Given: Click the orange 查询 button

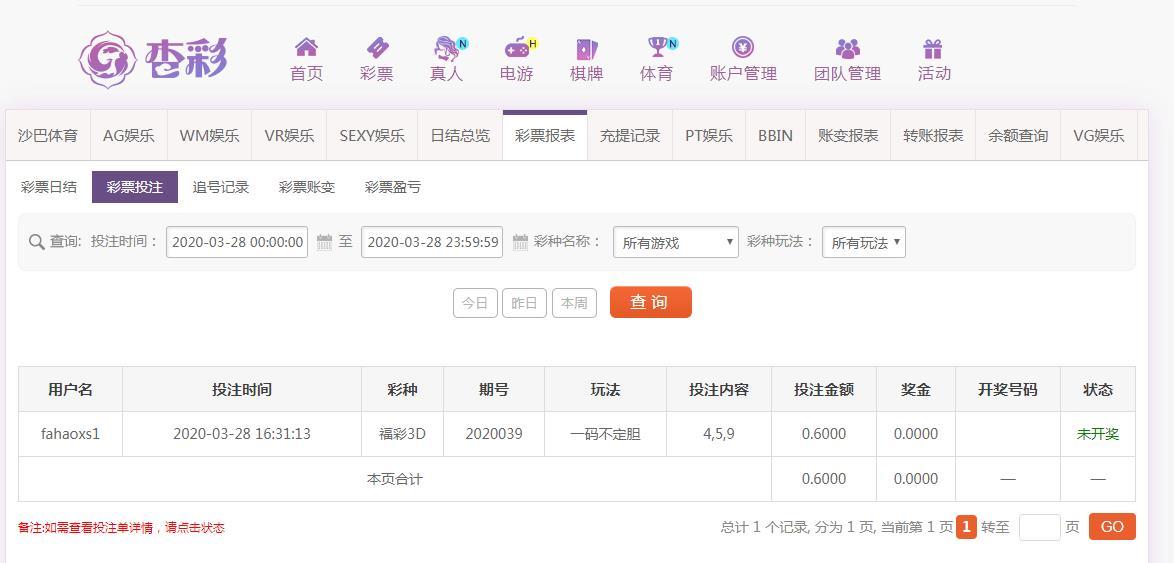Looking at the screenshot, I should 651,302.
